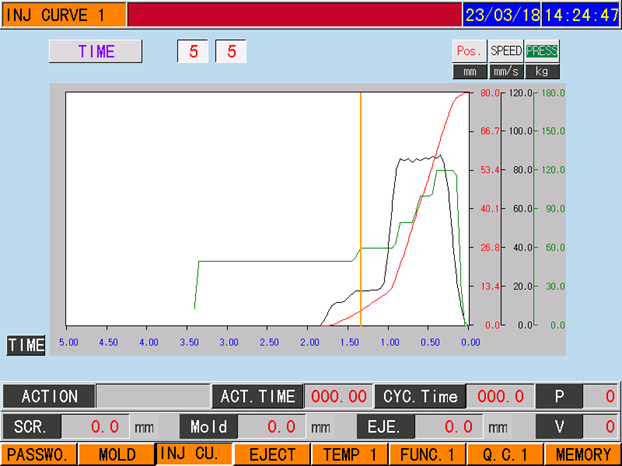Viewport: 622px width, 466px height.
Task: Select the CYC.Time value field
Action: pyautogui.click(x=498, y=396)
